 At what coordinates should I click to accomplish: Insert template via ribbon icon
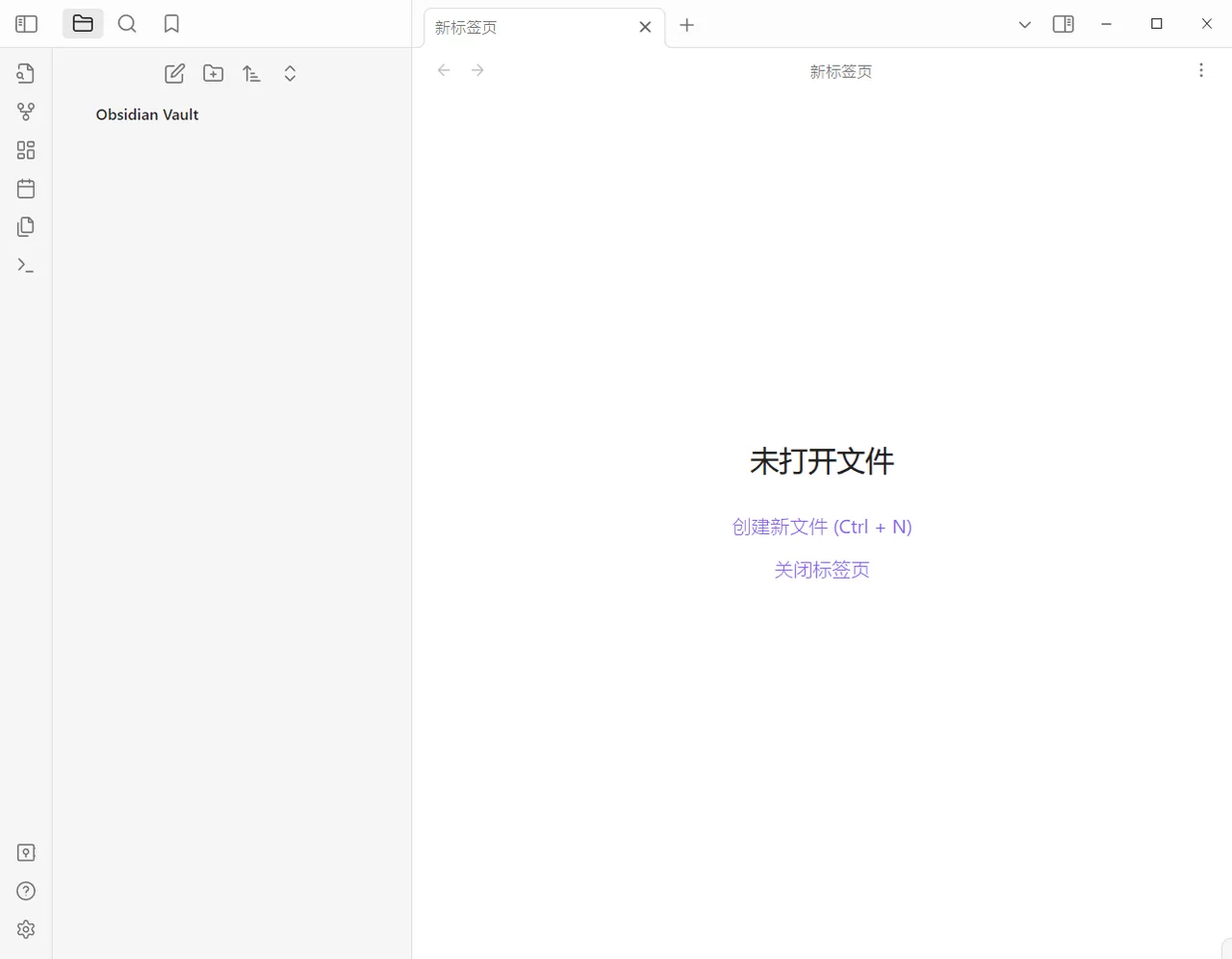(26, 227)
